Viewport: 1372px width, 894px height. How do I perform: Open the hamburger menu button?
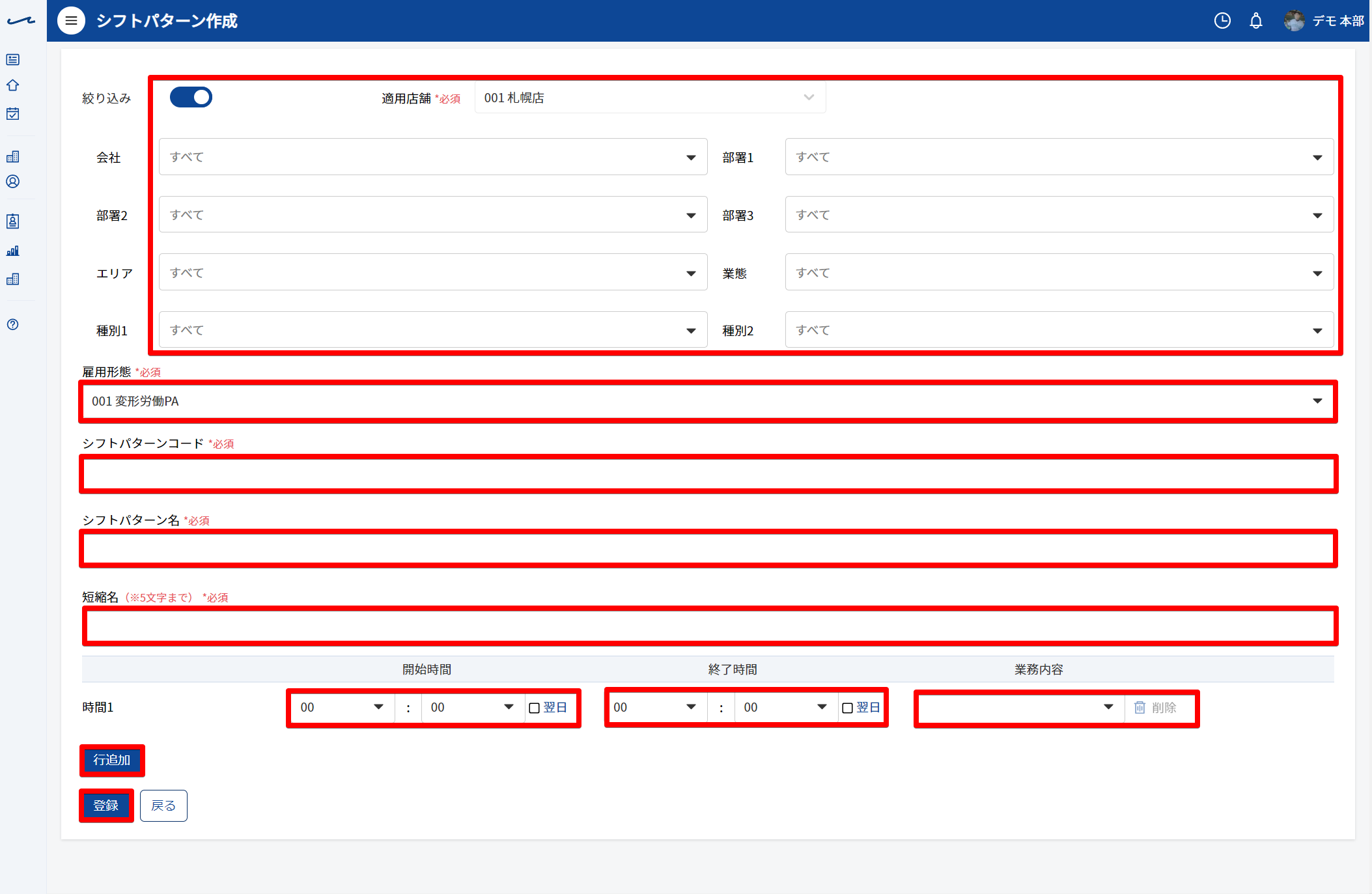pos(71,21)
